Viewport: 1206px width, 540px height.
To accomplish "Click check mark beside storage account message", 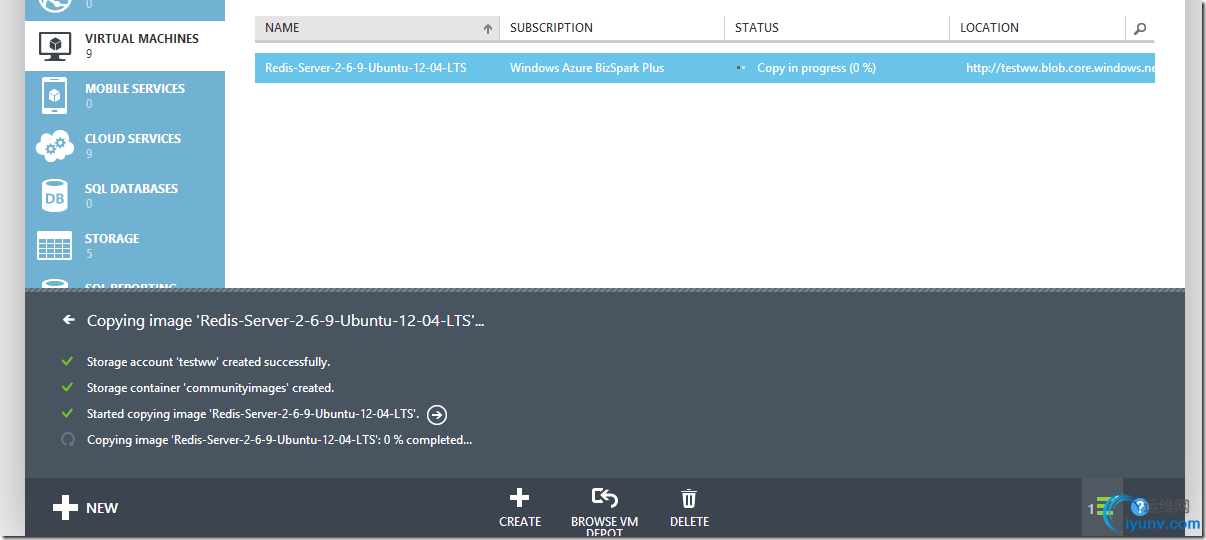I will (67, 361).
